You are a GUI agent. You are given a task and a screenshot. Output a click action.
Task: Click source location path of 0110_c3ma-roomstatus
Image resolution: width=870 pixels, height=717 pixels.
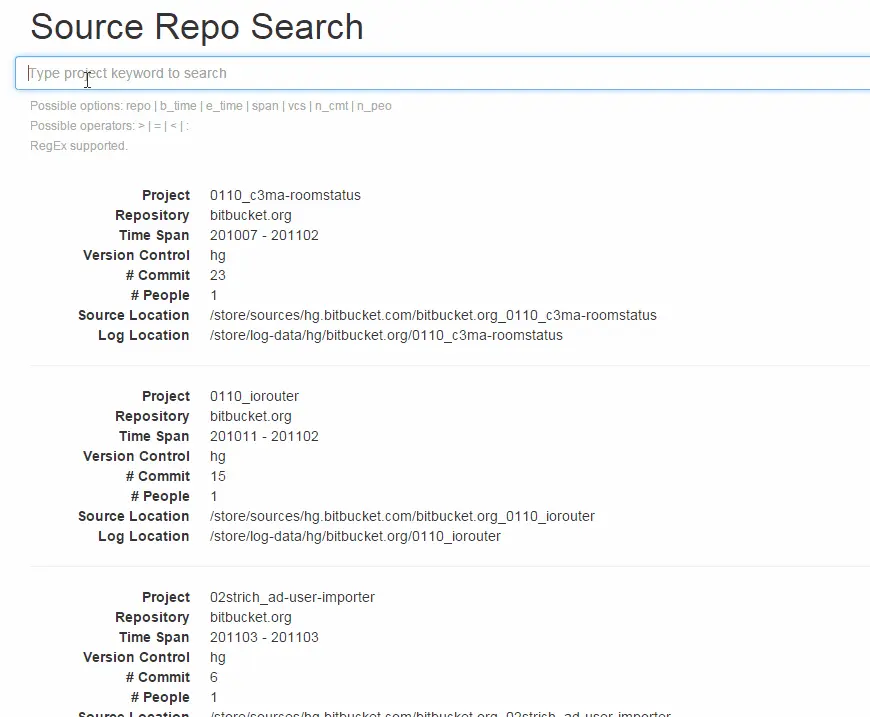pos(433,315)
